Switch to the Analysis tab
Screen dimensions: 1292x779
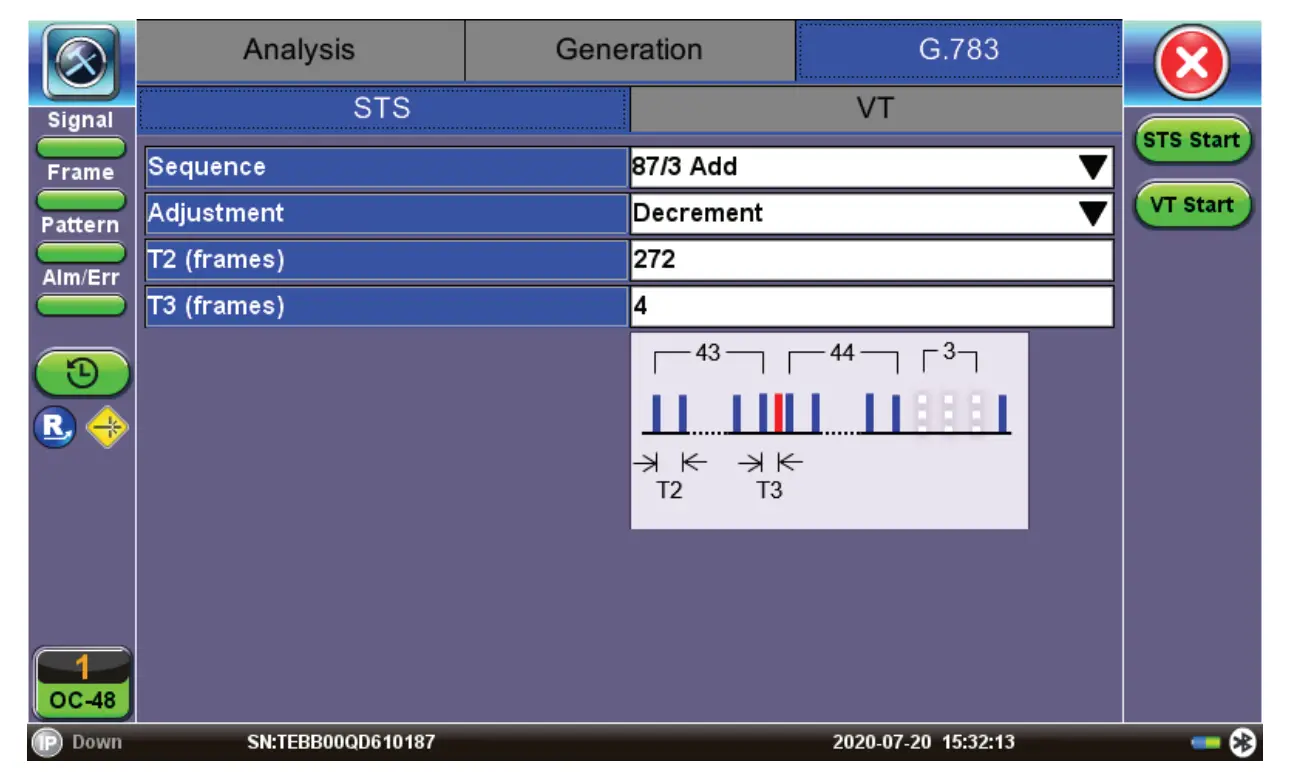click(300, 50)
